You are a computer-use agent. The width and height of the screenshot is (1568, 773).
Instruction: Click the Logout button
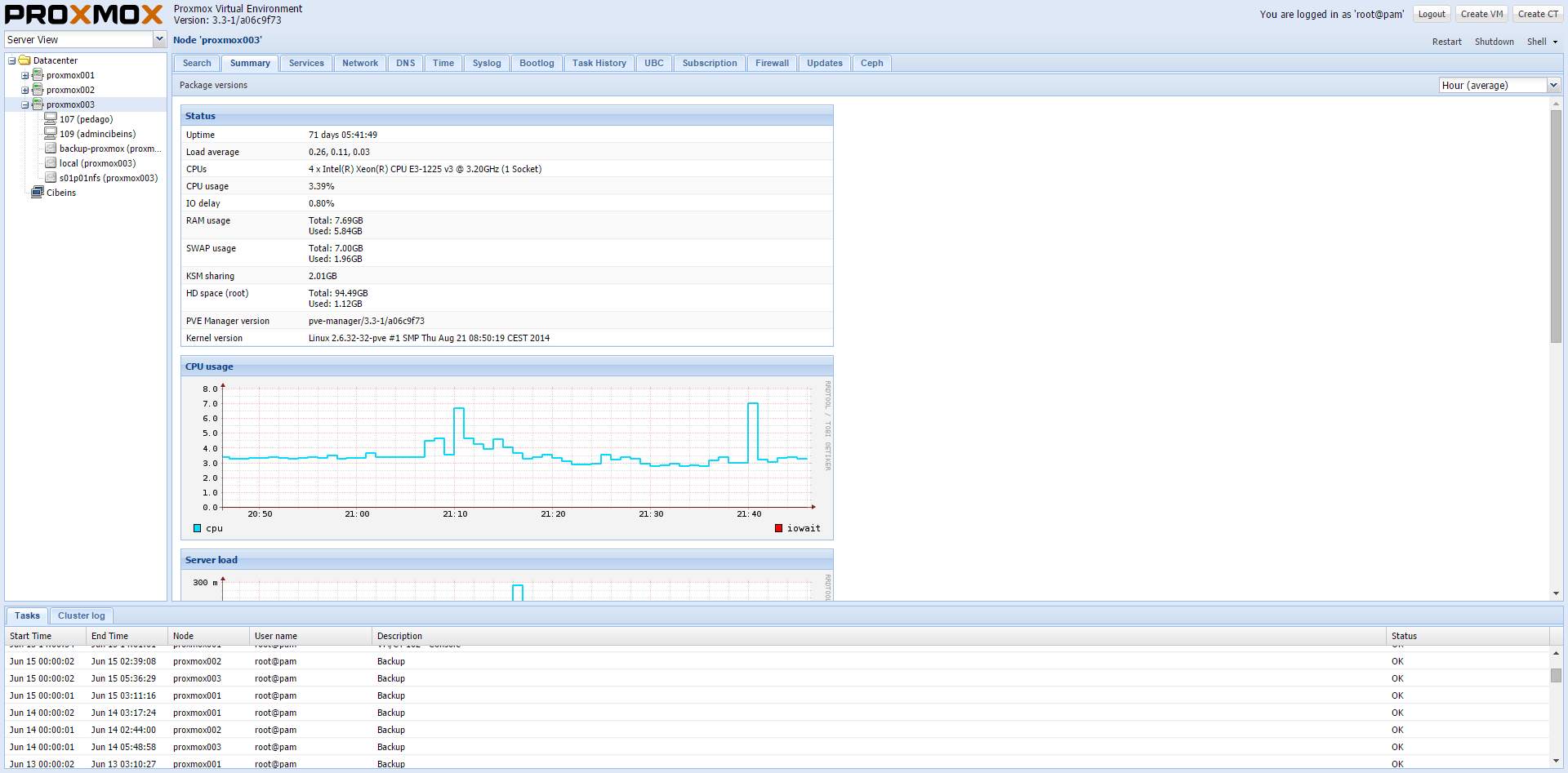click(x=1432, y=14)
